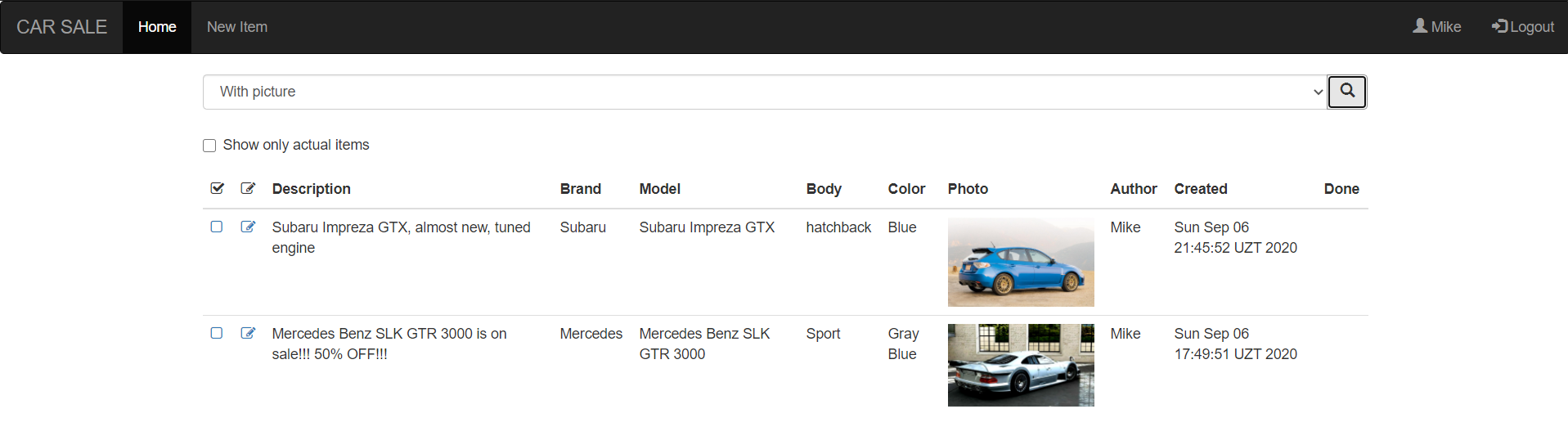Click the edit icon for Mercedes Benz row
This screenshot has width=1568, height=436.
click(x=248, y=333)
